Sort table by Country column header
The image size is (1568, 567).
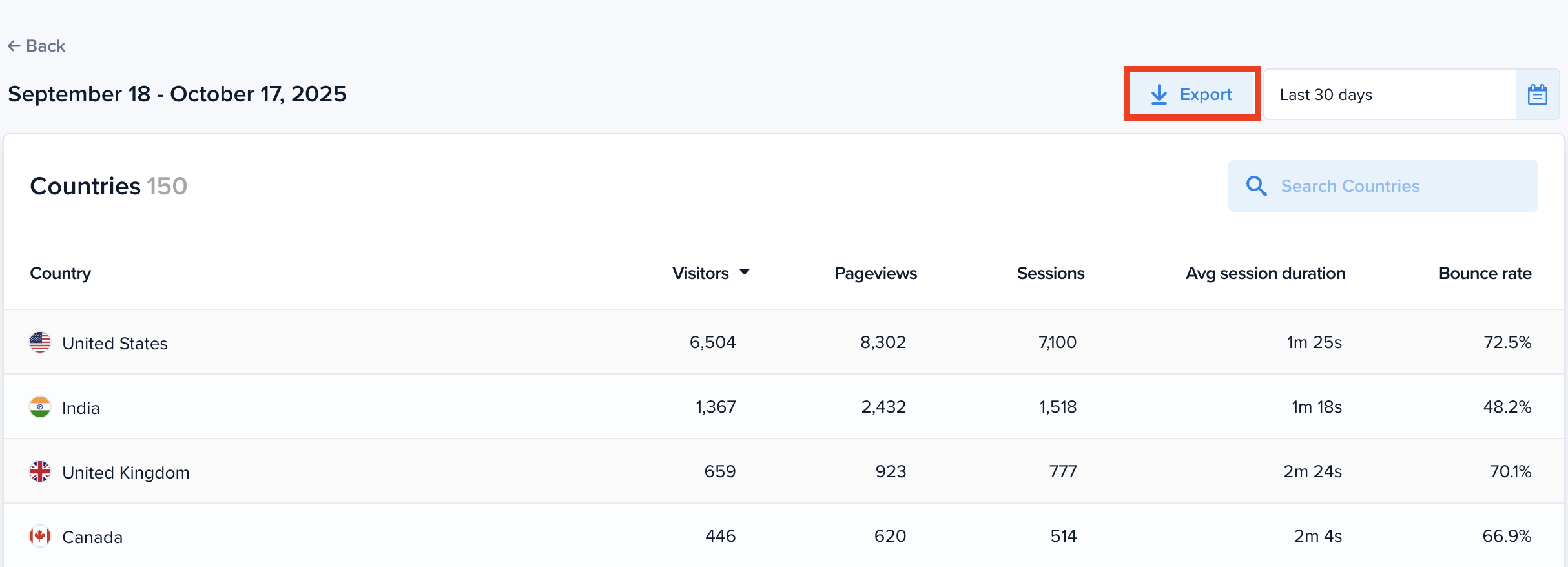61,273
